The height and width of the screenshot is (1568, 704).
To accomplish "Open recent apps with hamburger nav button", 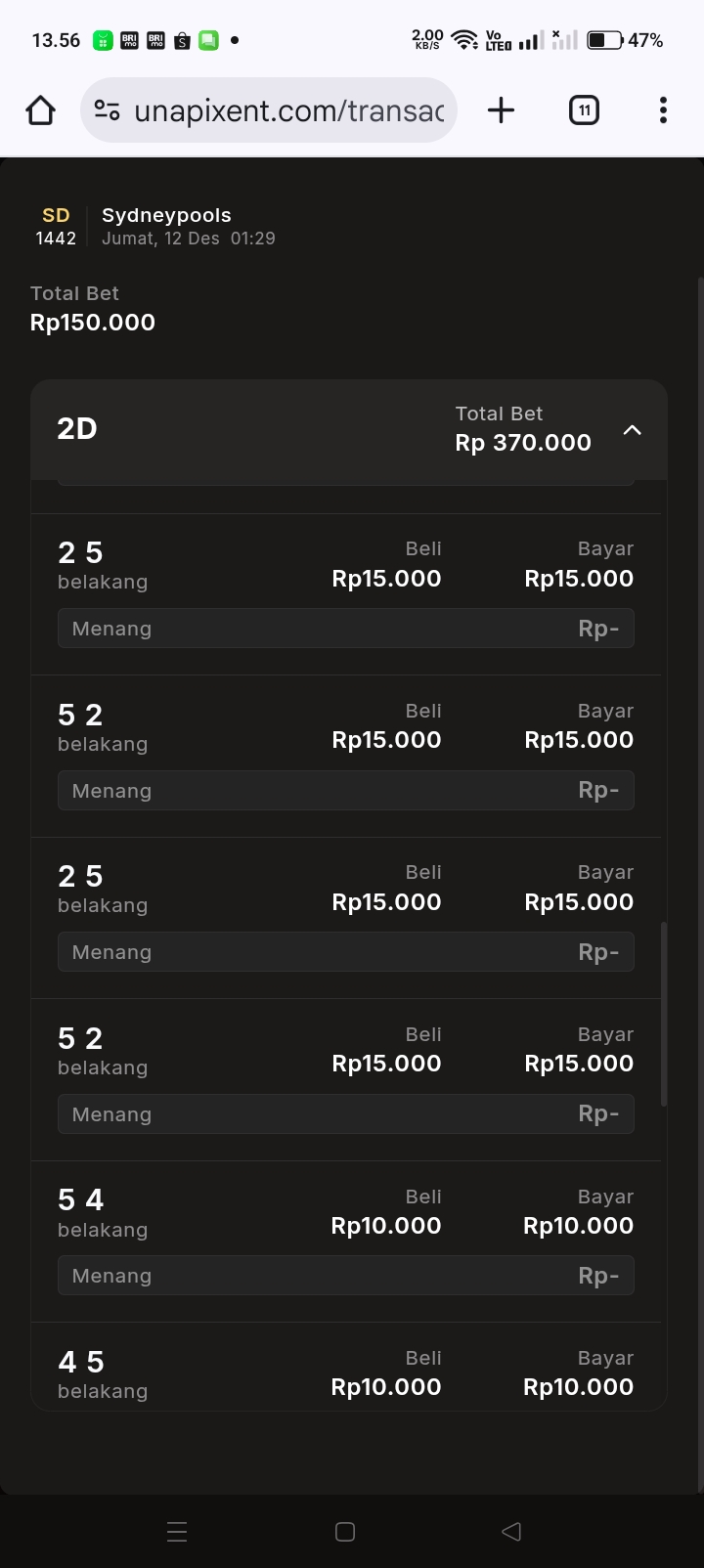I will 177,1532.
